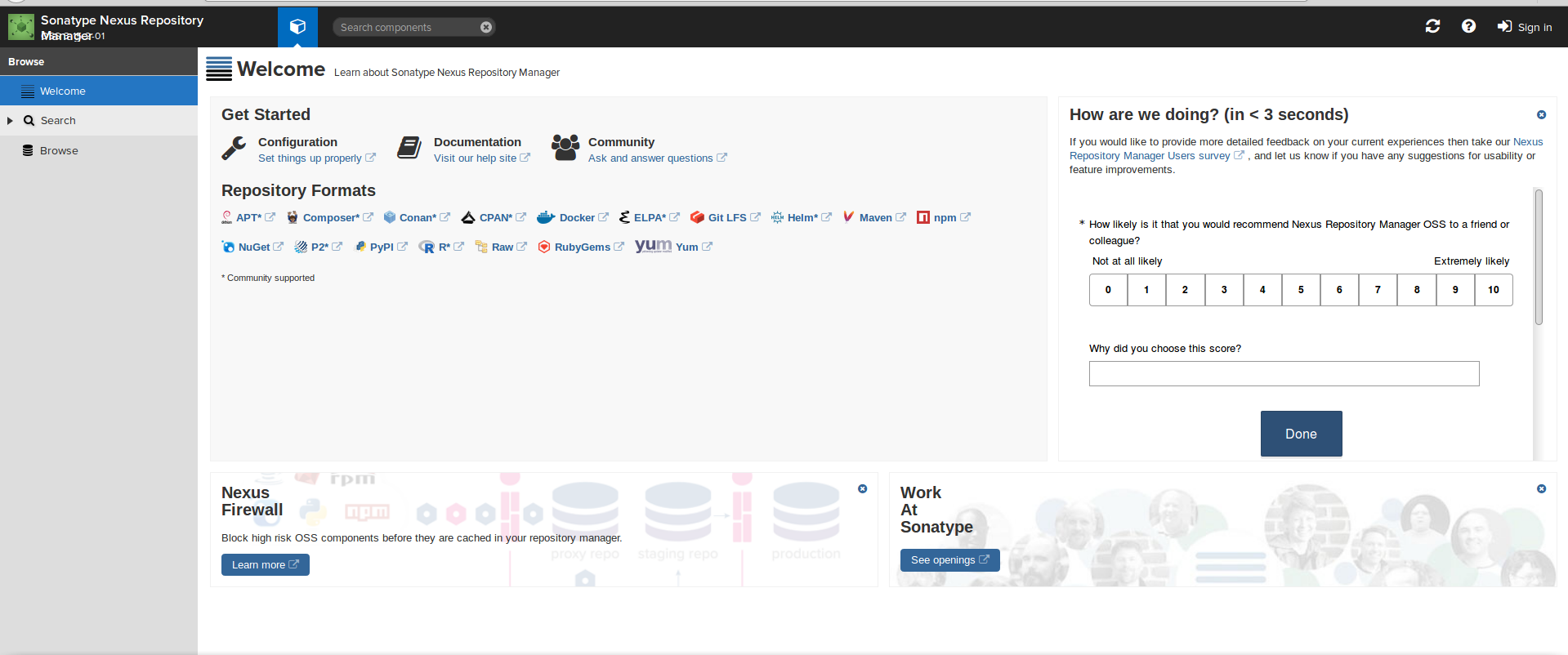The width and height of the screenshot is (1568, 655).
Task: Open the NuGet format link
Action: (x=252, y=247)
